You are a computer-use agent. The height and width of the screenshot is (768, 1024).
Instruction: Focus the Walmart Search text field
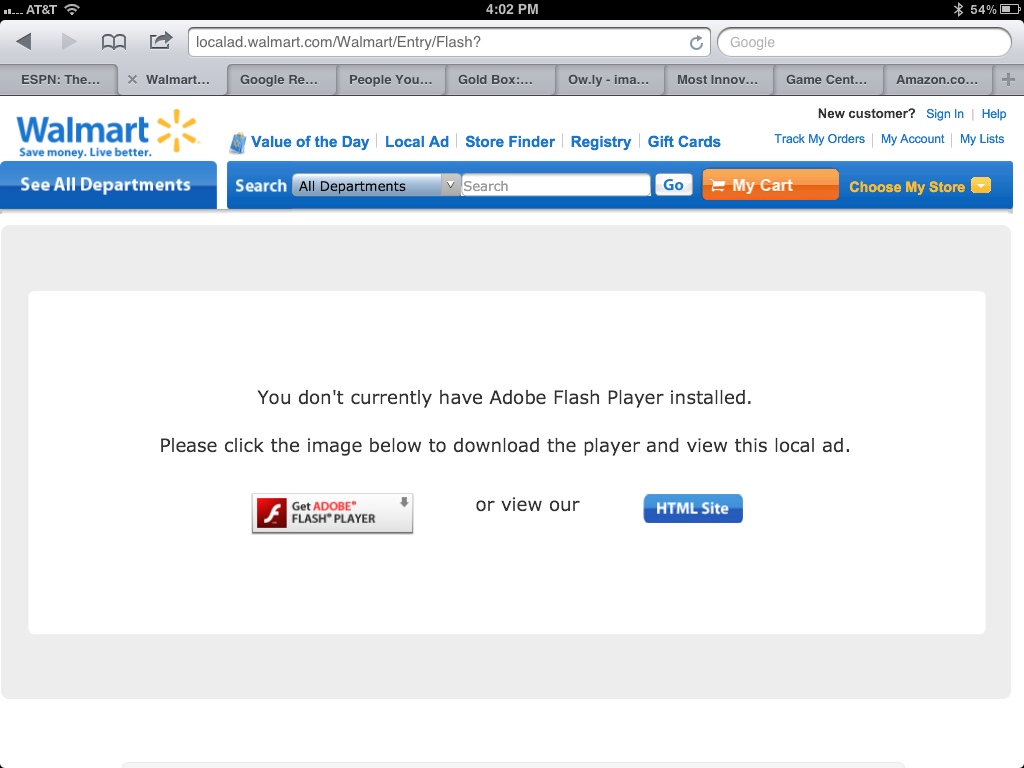[556, 185]
